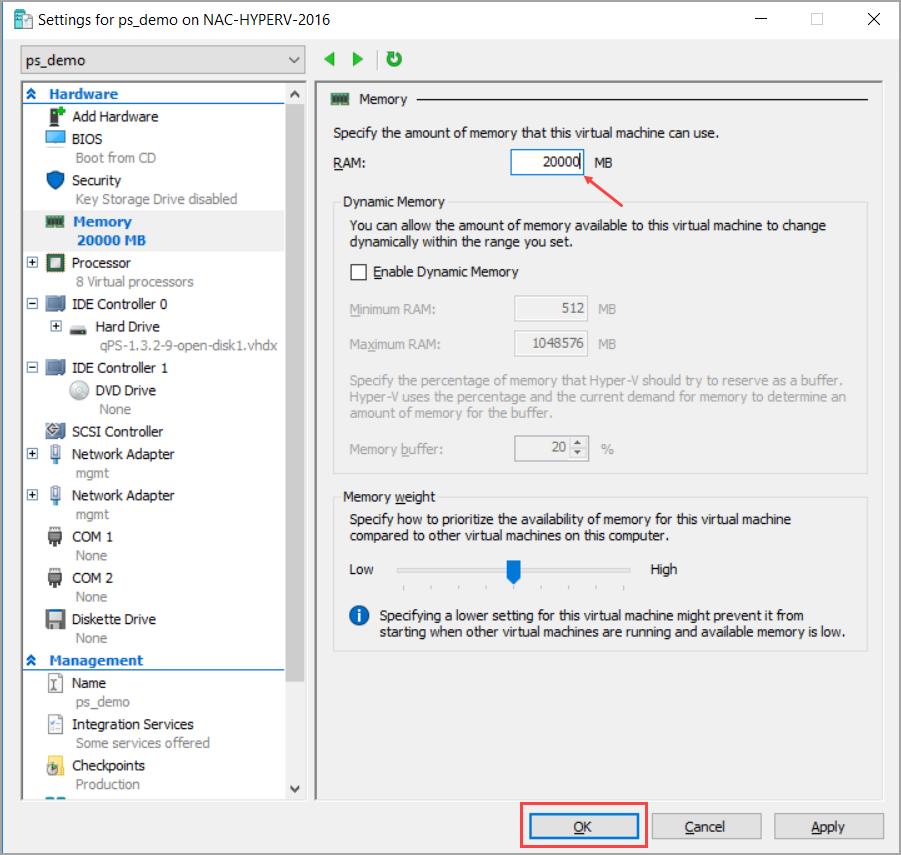Click the Add Hardware icon

click(56, 117)
